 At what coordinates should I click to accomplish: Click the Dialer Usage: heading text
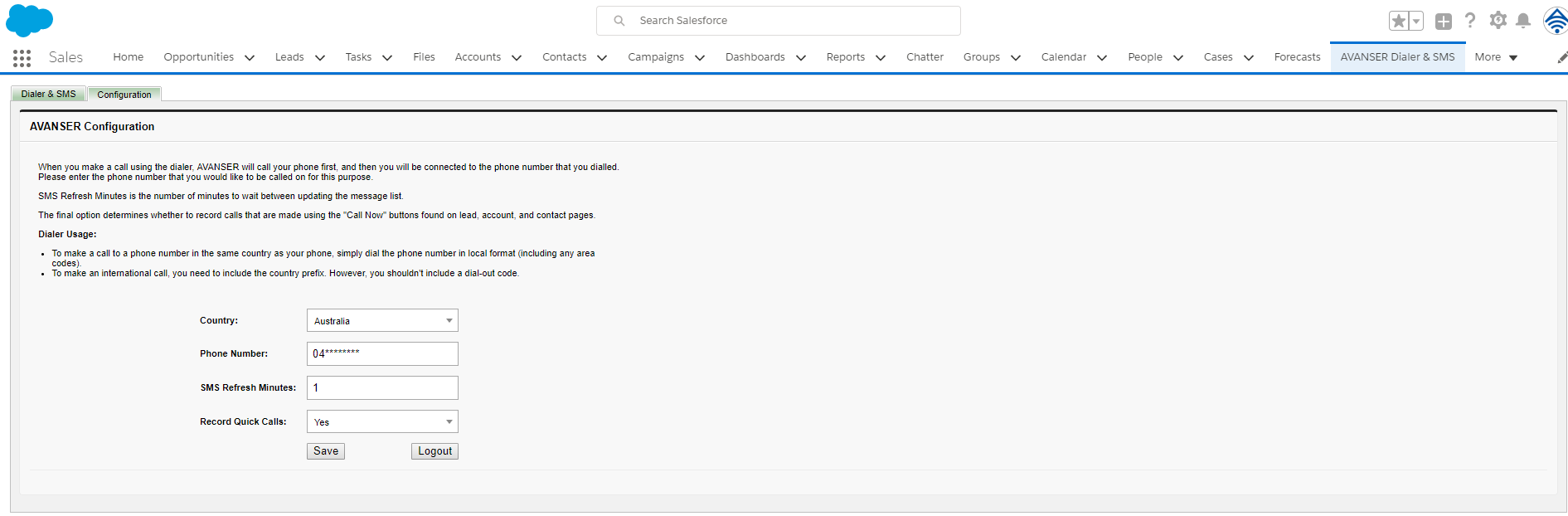point(67,235)
